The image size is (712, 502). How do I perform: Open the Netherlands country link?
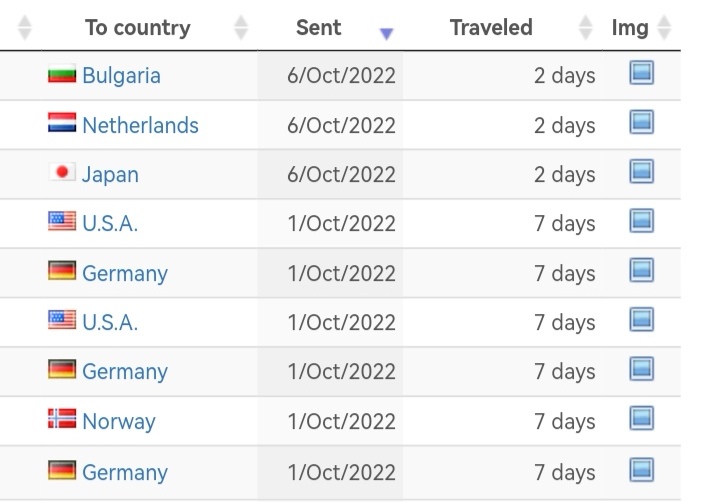(140, 125)
